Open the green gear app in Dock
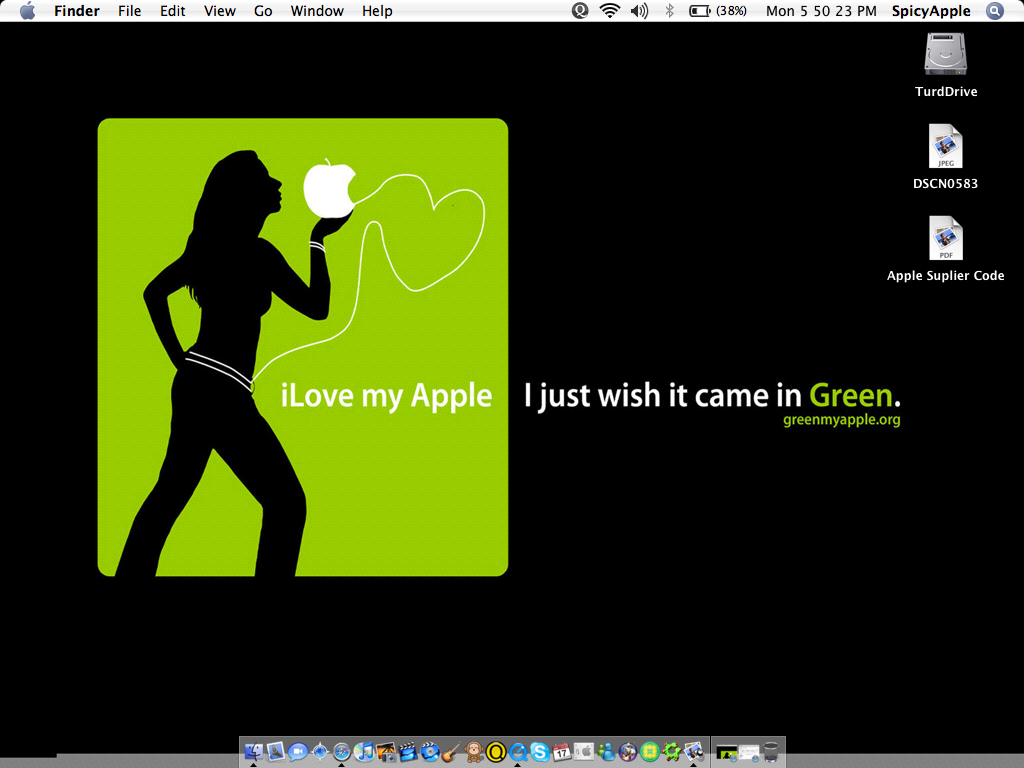This screenshot has width=1024, height=768. 672,752
